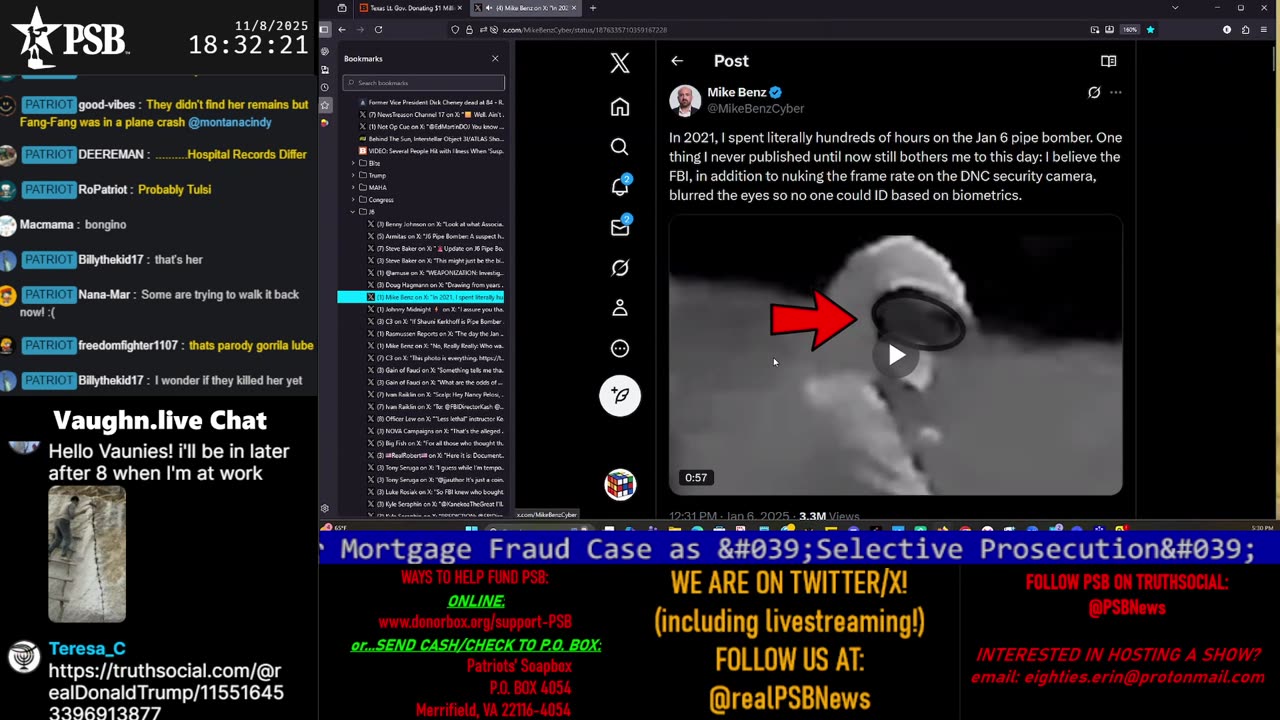Screen dimensions: 1280x720
Task: Open Behind The Sun Interstellar Object bookmark
Action: coord(430,139)
